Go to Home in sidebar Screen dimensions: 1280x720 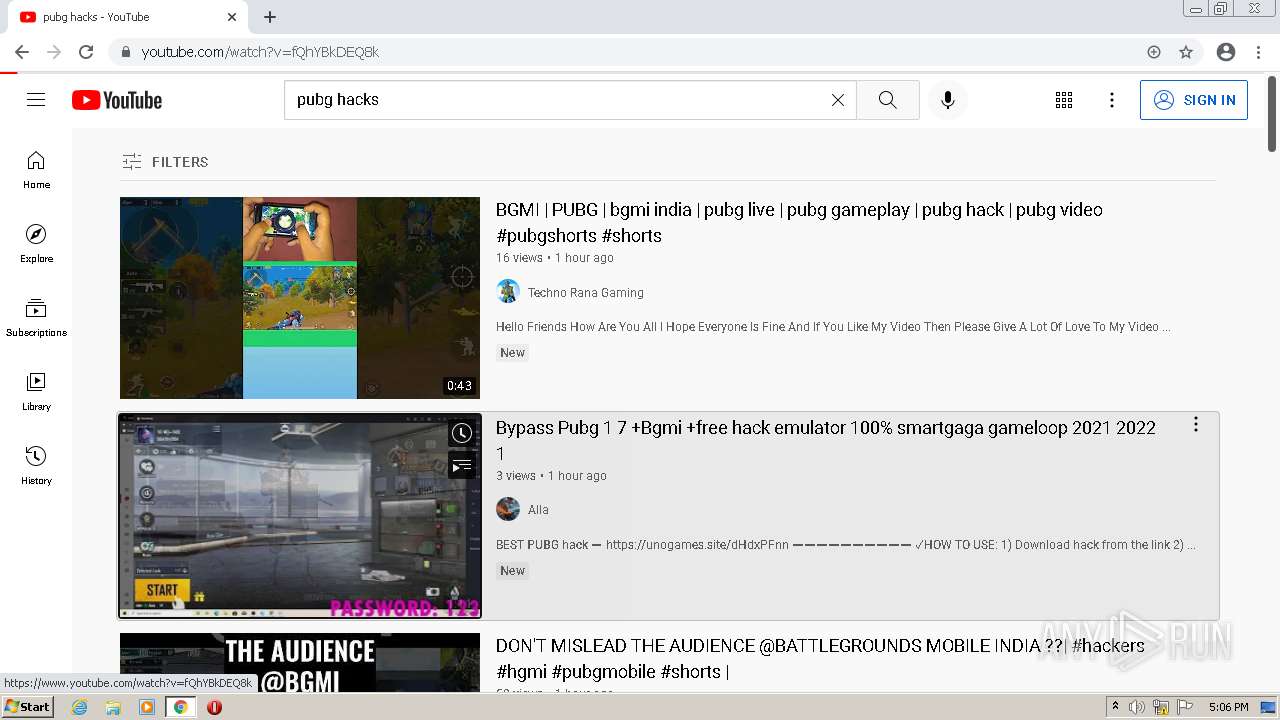[x=36, y=170]
